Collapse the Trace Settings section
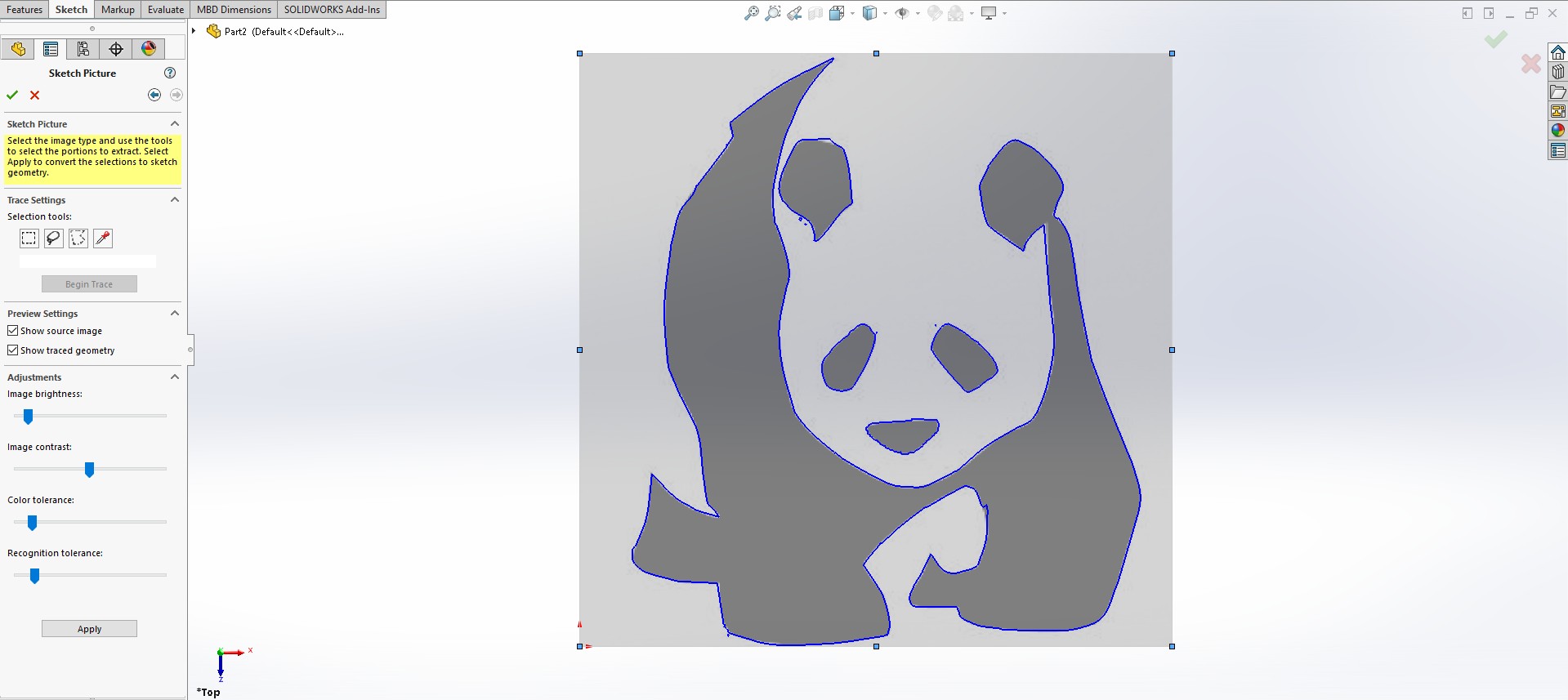Image resolution: width=1568 pixels, height=700 pixels. [174, 200]
